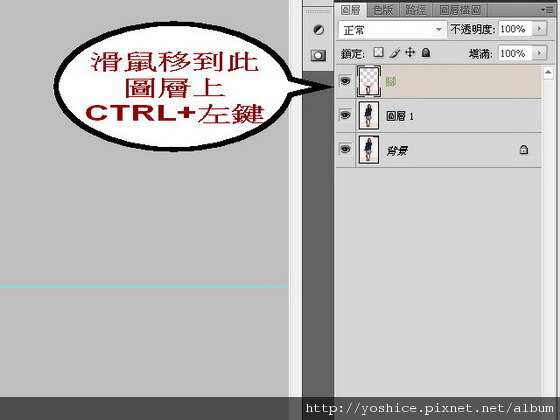Switch to the 路徑 paths tab
560x420 pixels.
[416, 10]
